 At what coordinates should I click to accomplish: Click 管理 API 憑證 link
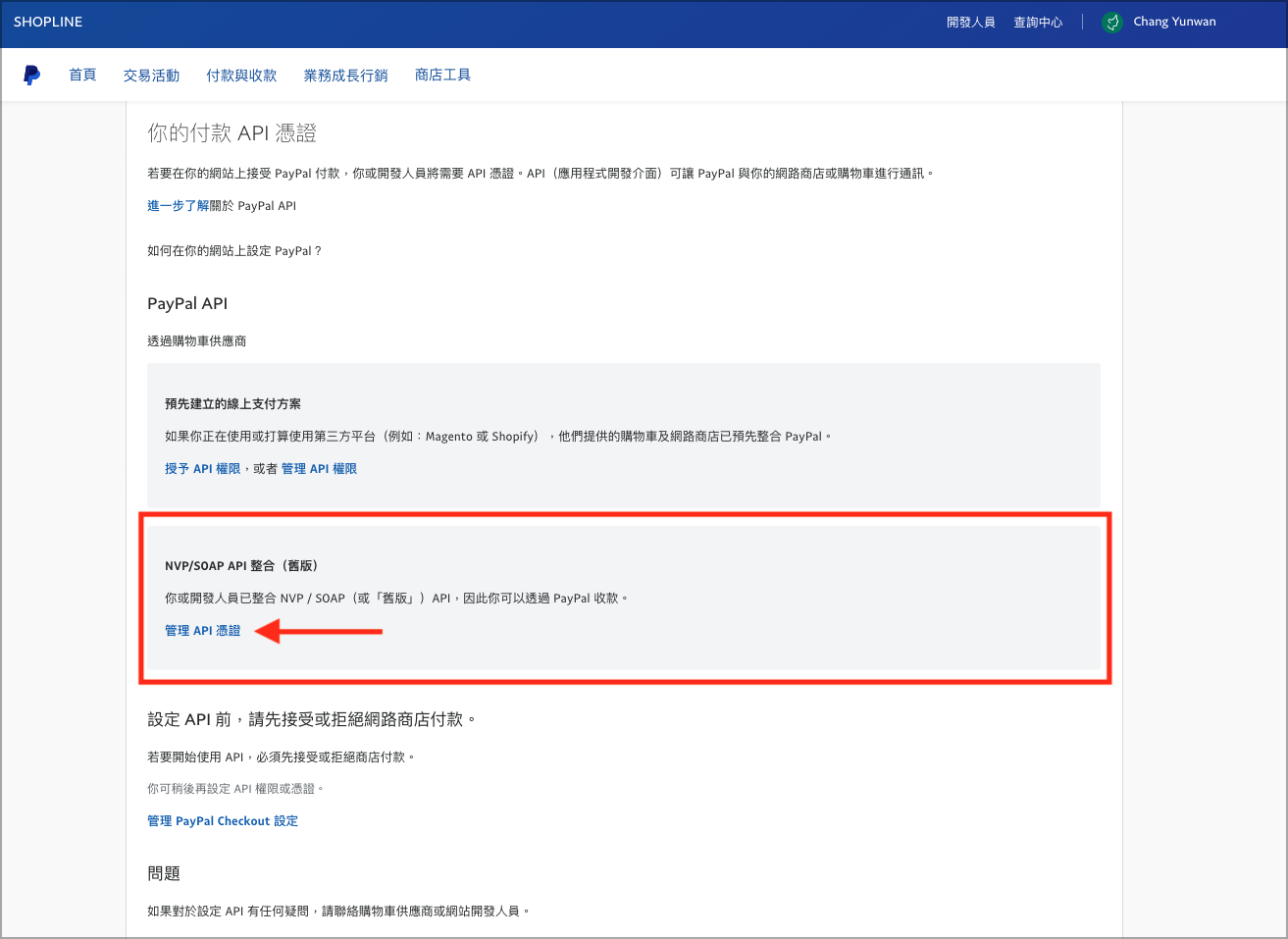[202, 631]
